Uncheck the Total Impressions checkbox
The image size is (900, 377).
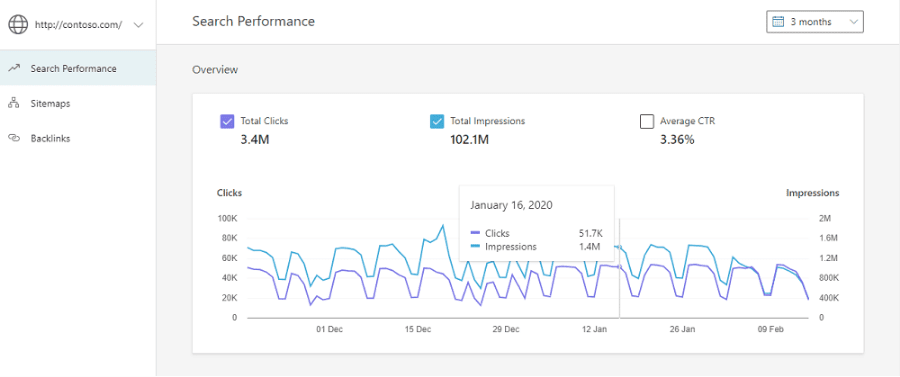[x=437, y=122]
